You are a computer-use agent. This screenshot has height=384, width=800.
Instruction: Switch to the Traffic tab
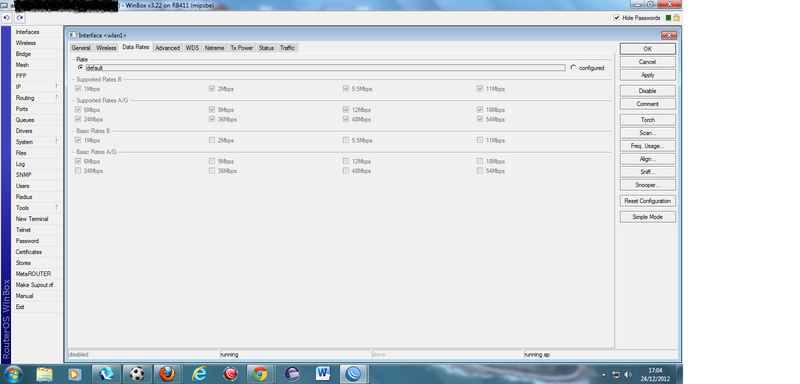(x=287, y=48)
